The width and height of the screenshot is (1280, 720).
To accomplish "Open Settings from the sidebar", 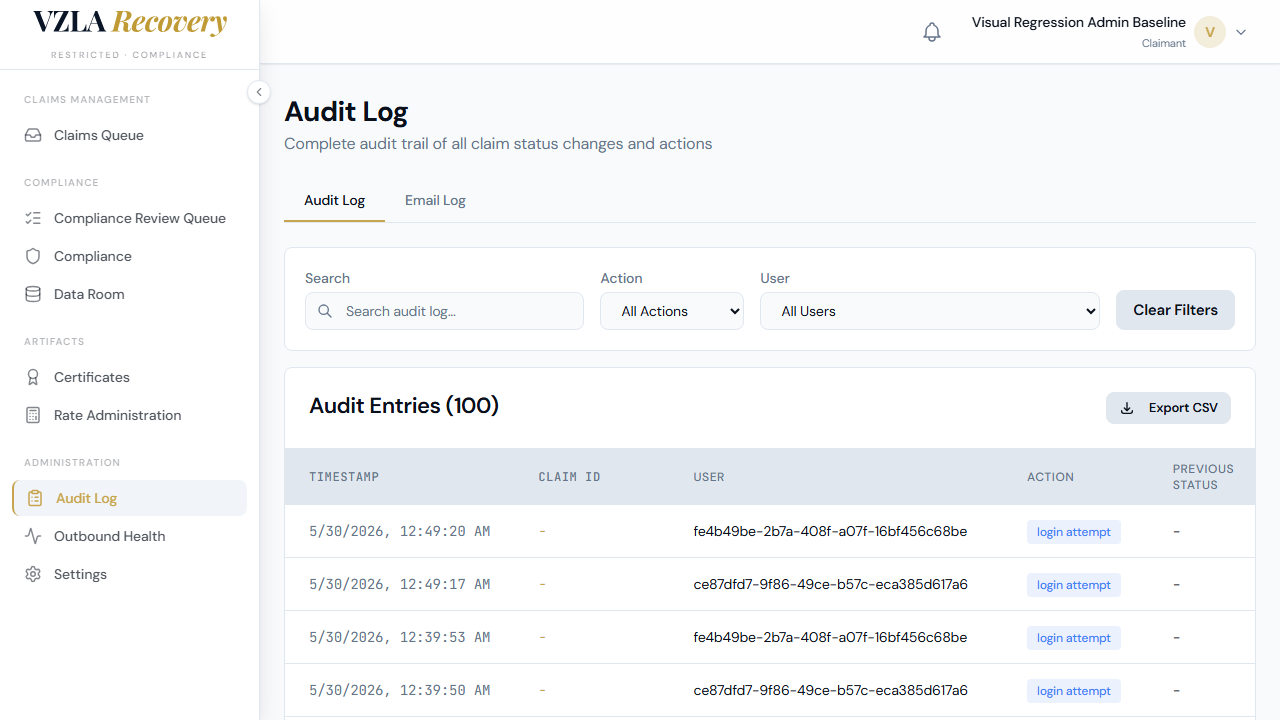I will [x=130, y=574].
